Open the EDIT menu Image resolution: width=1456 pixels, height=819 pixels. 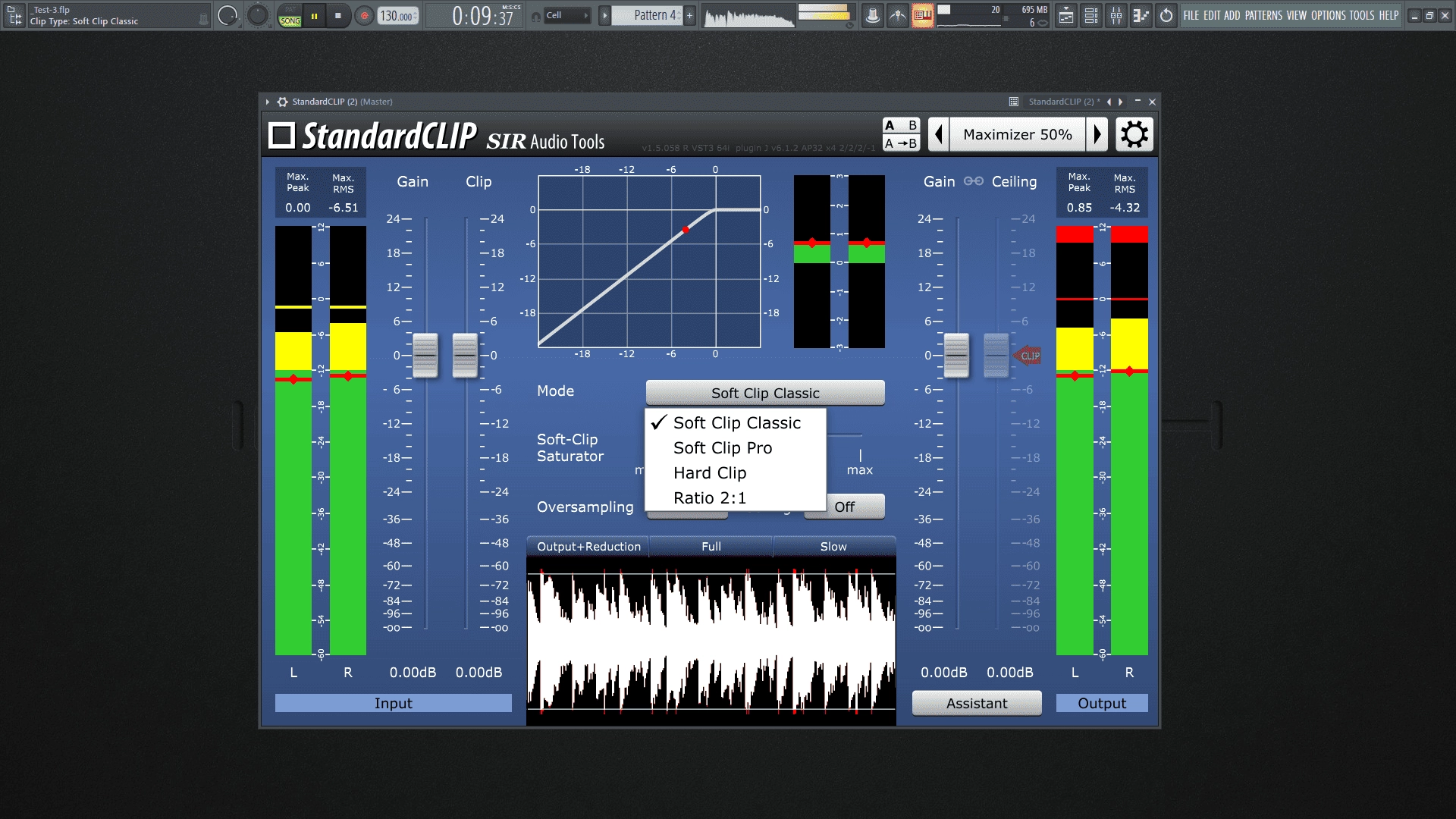point(1212,15)
